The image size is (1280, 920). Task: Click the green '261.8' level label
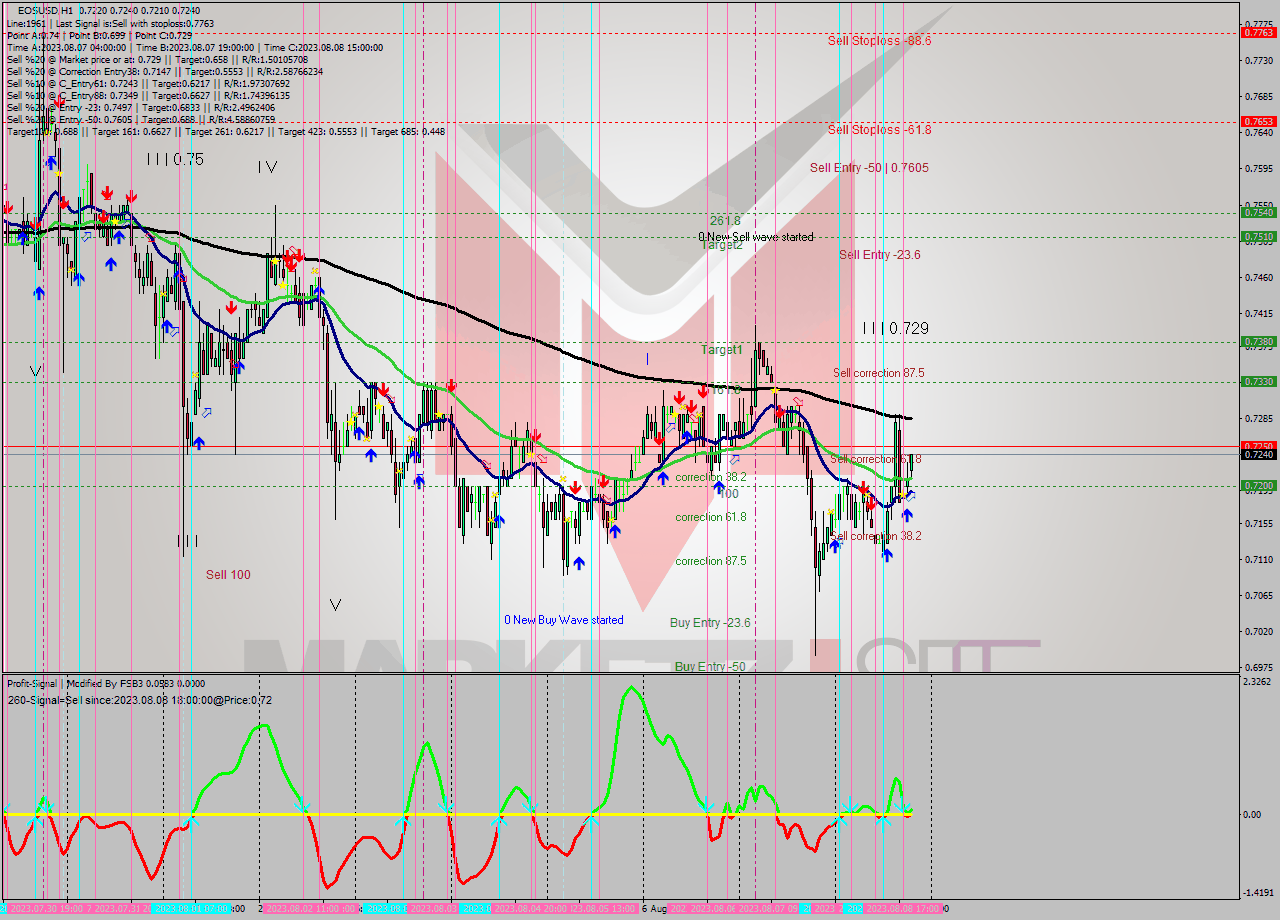point(725,221)
